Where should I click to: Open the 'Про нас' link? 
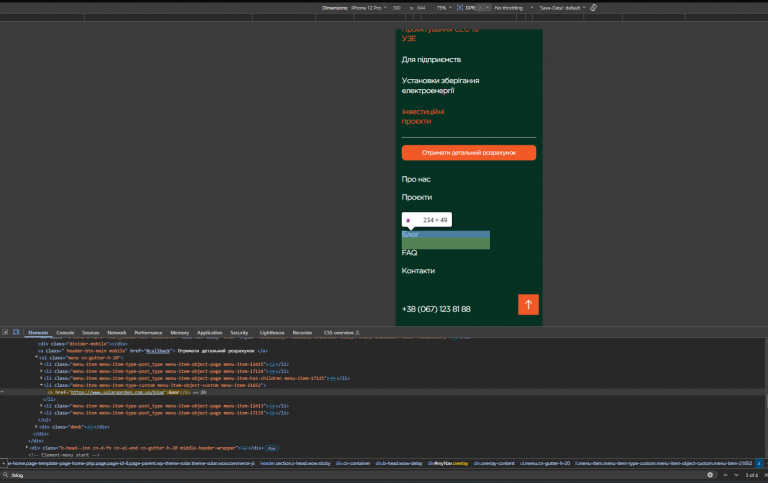(416, 179)
